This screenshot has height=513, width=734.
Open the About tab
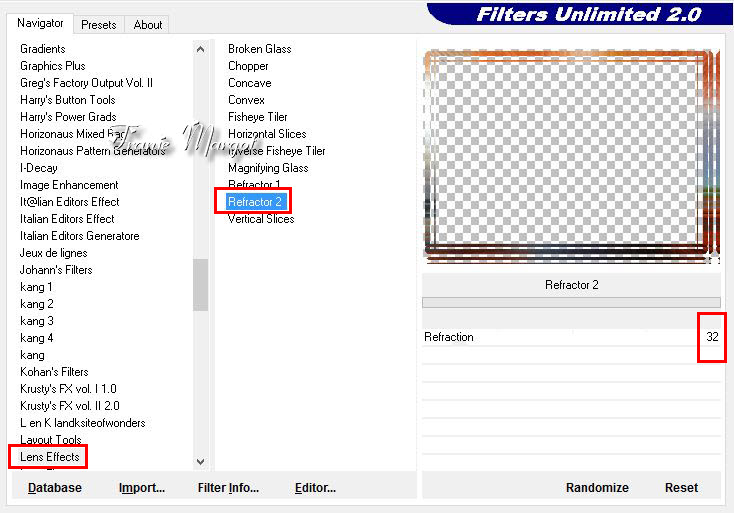point(148,24)
